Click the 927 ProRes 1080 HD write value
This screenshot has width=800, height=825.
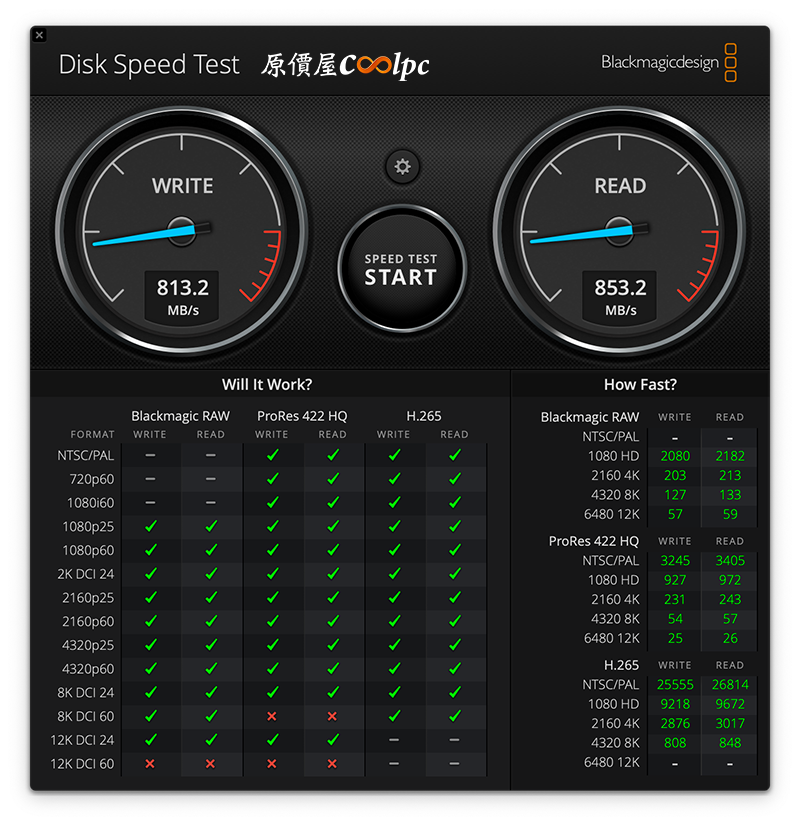675,580
